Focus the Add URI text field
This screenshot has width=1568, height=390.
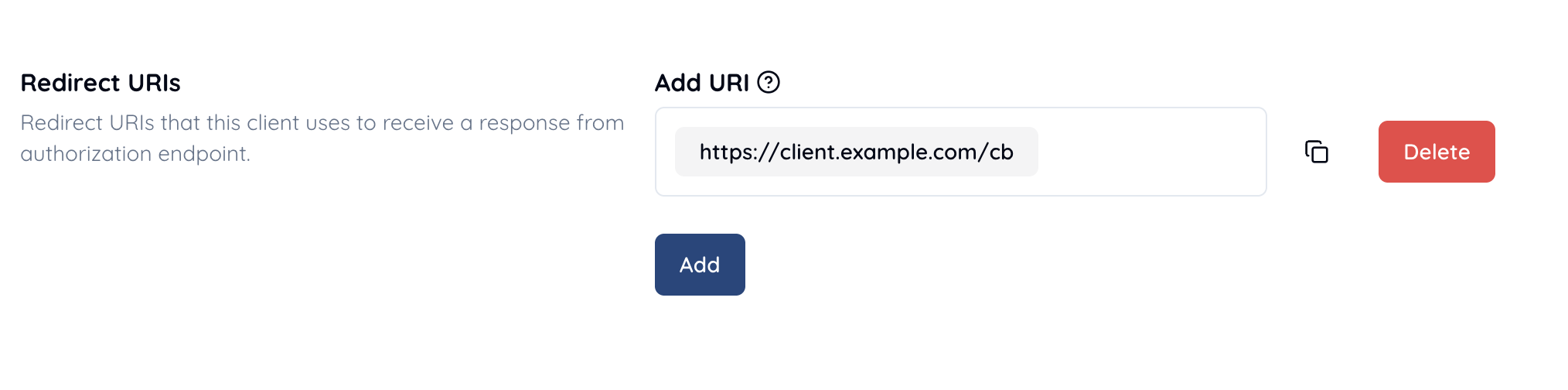click(1150, 152)
